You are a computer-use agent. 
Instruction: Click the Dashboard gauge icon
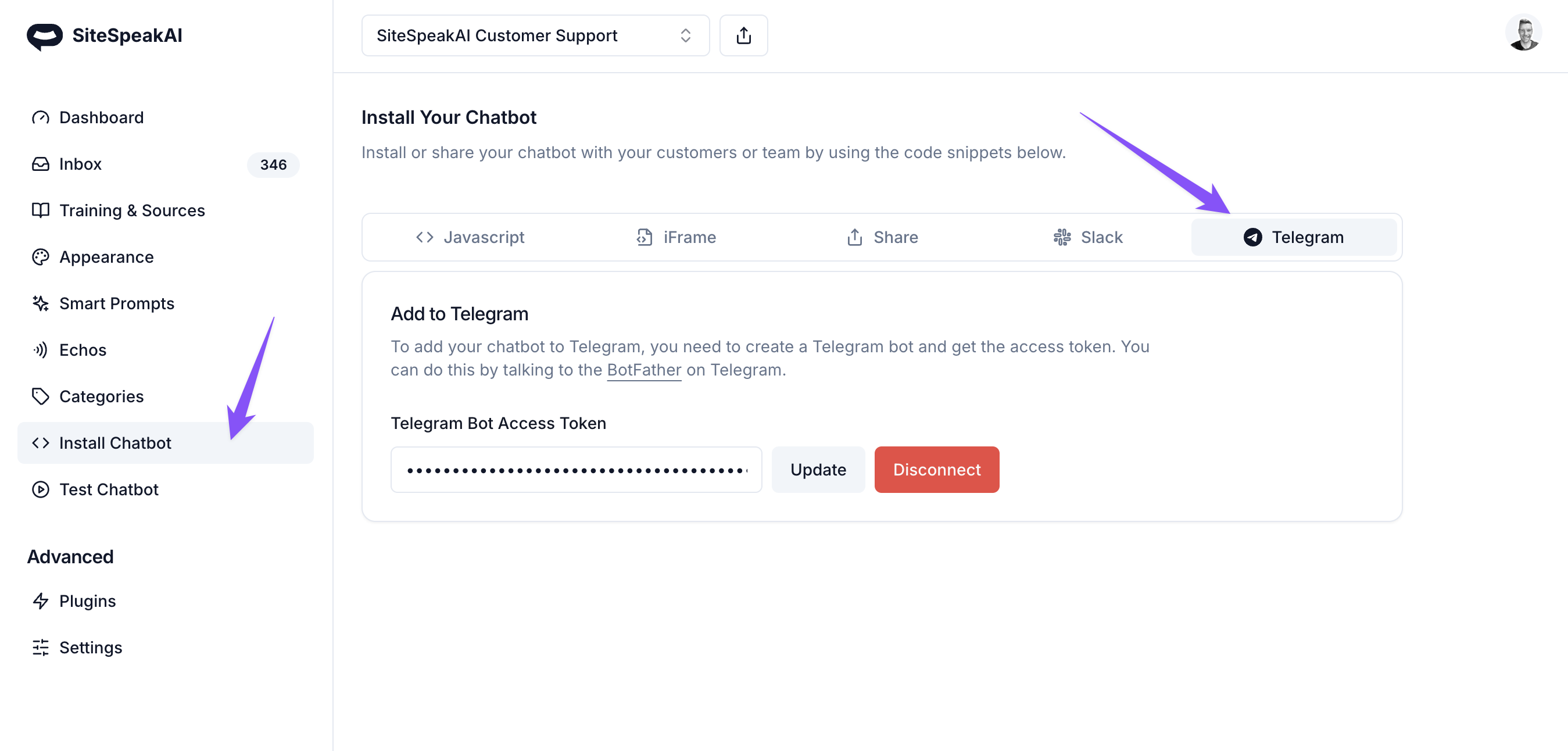coord(41,117)
